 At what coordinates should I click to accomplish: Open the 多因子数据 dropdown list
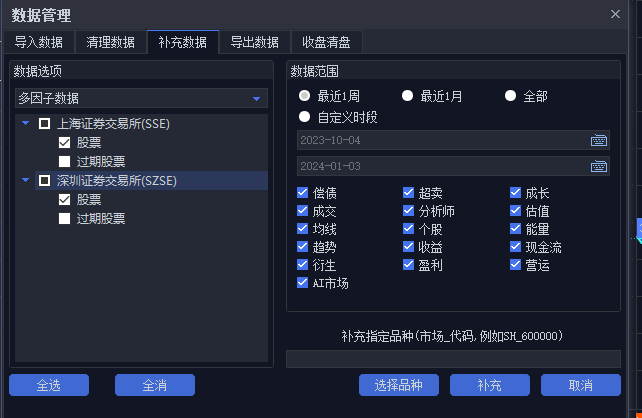tap(141, 98)
